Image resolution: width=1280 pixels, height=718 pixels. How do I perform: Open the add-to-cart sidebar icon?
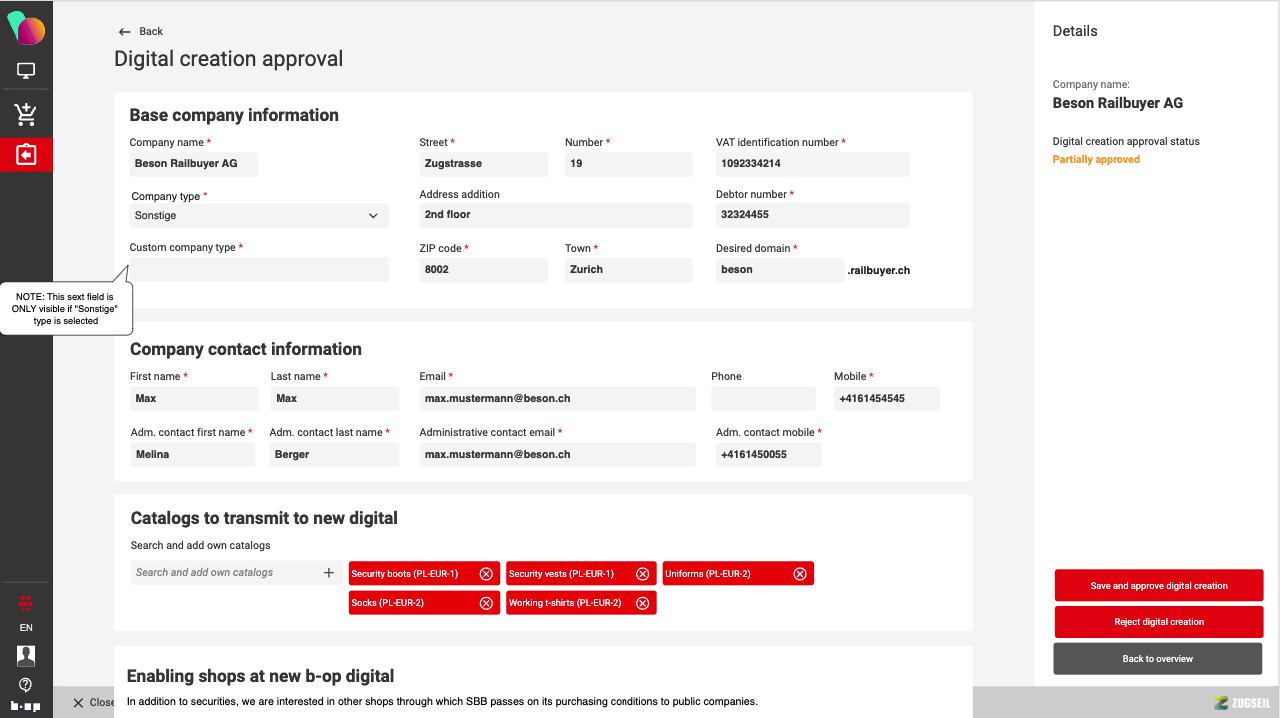pyautogui.click(x=26, y=115)
